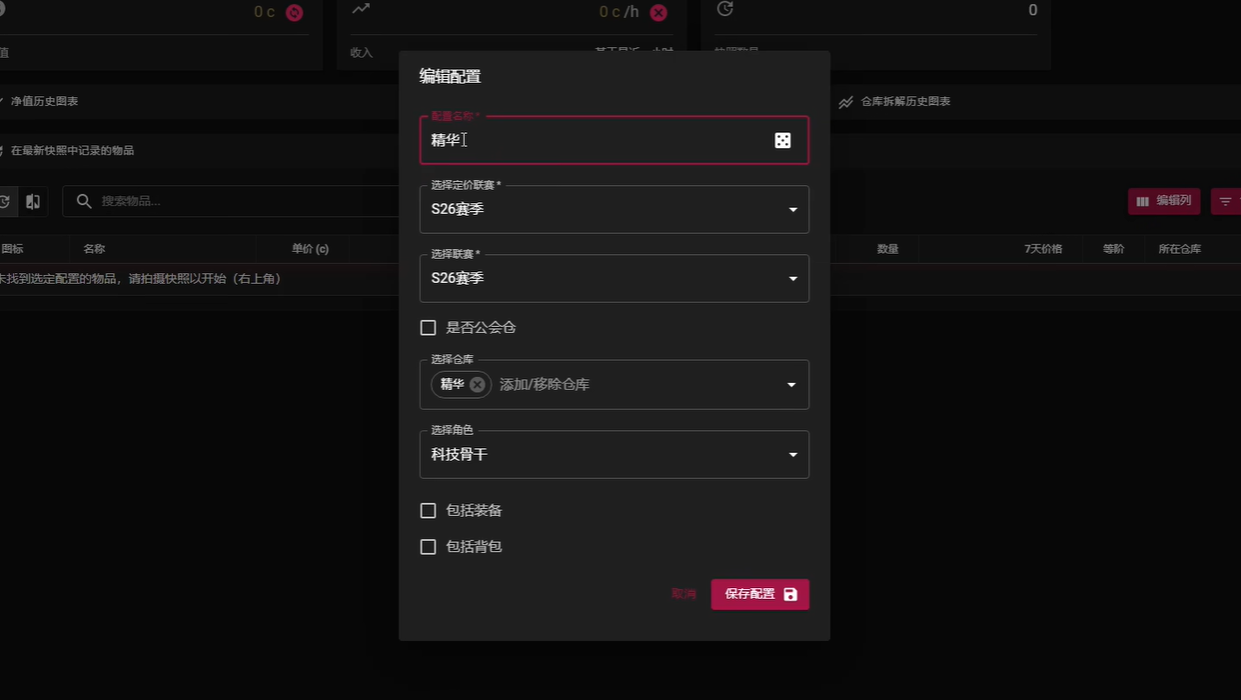Remove the 精华 stash tab chip
Viewport: 1241px width, 700px height.
click(x=477, y=384)
